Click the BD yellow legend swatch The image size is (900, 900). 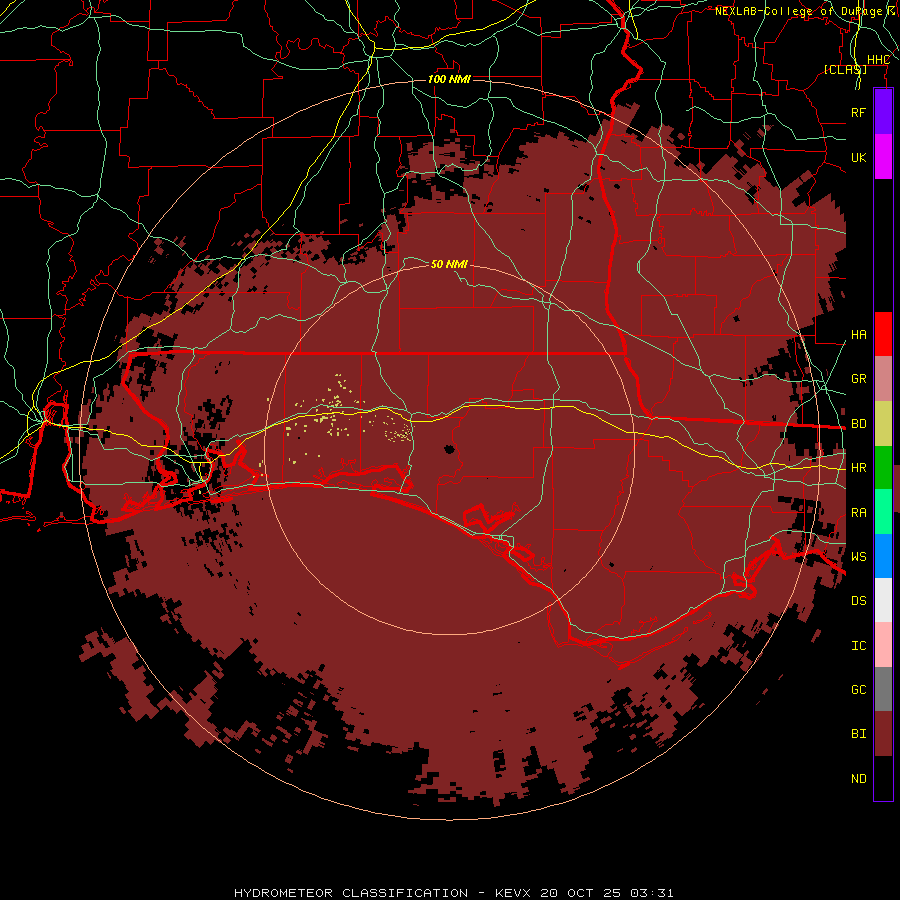[x=883, y=424]
